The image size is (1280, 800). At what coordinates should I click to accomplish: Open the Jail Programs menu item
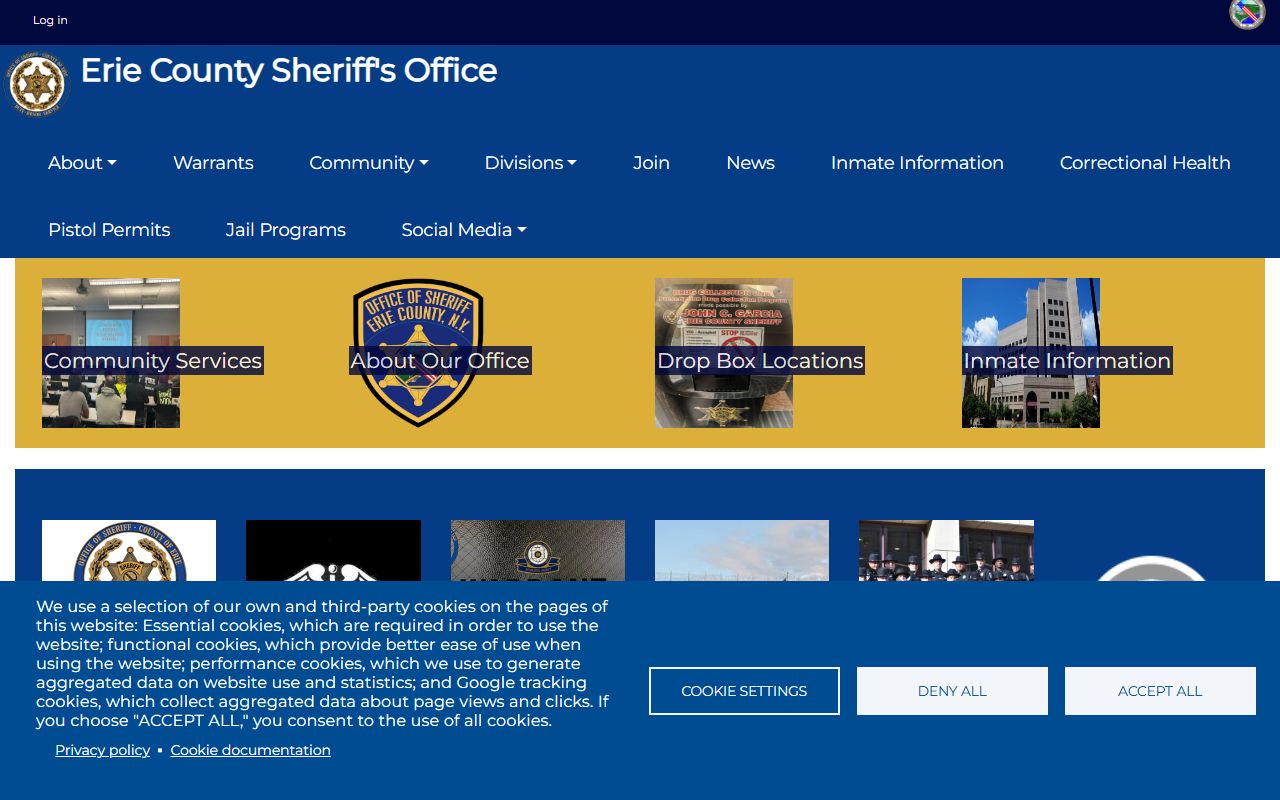[286, 229]
